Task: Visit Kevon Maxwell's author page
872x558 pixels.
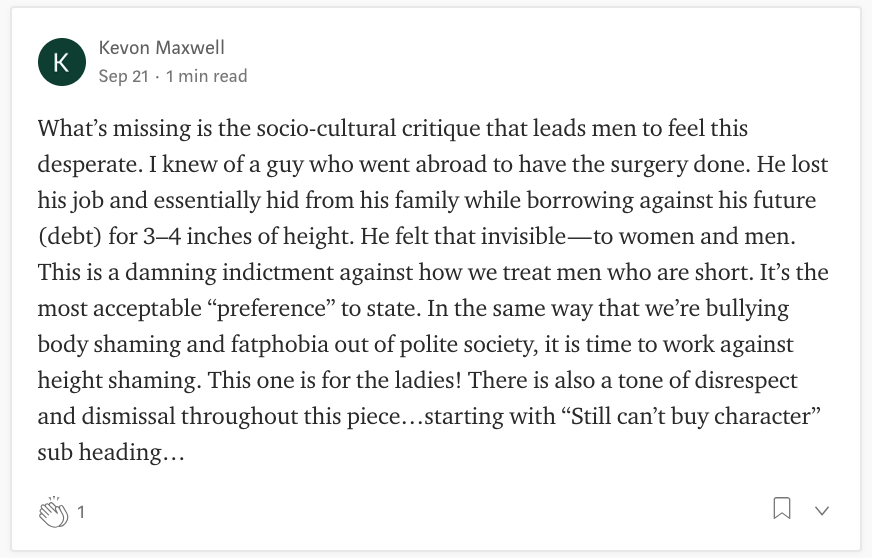Action: 161,48
